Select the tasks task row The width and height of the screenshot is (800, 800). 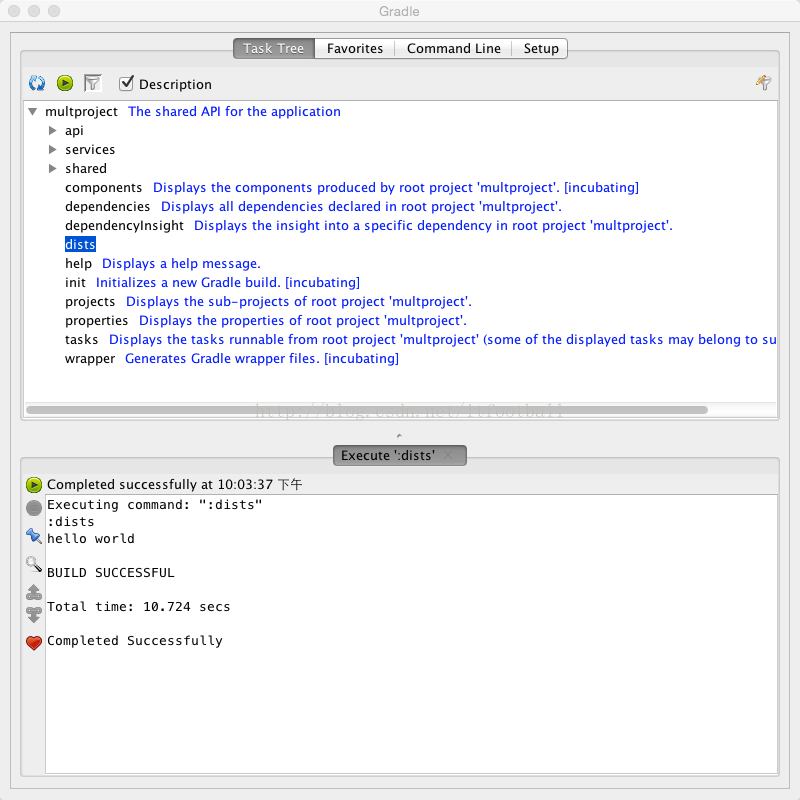click(420, 339)
